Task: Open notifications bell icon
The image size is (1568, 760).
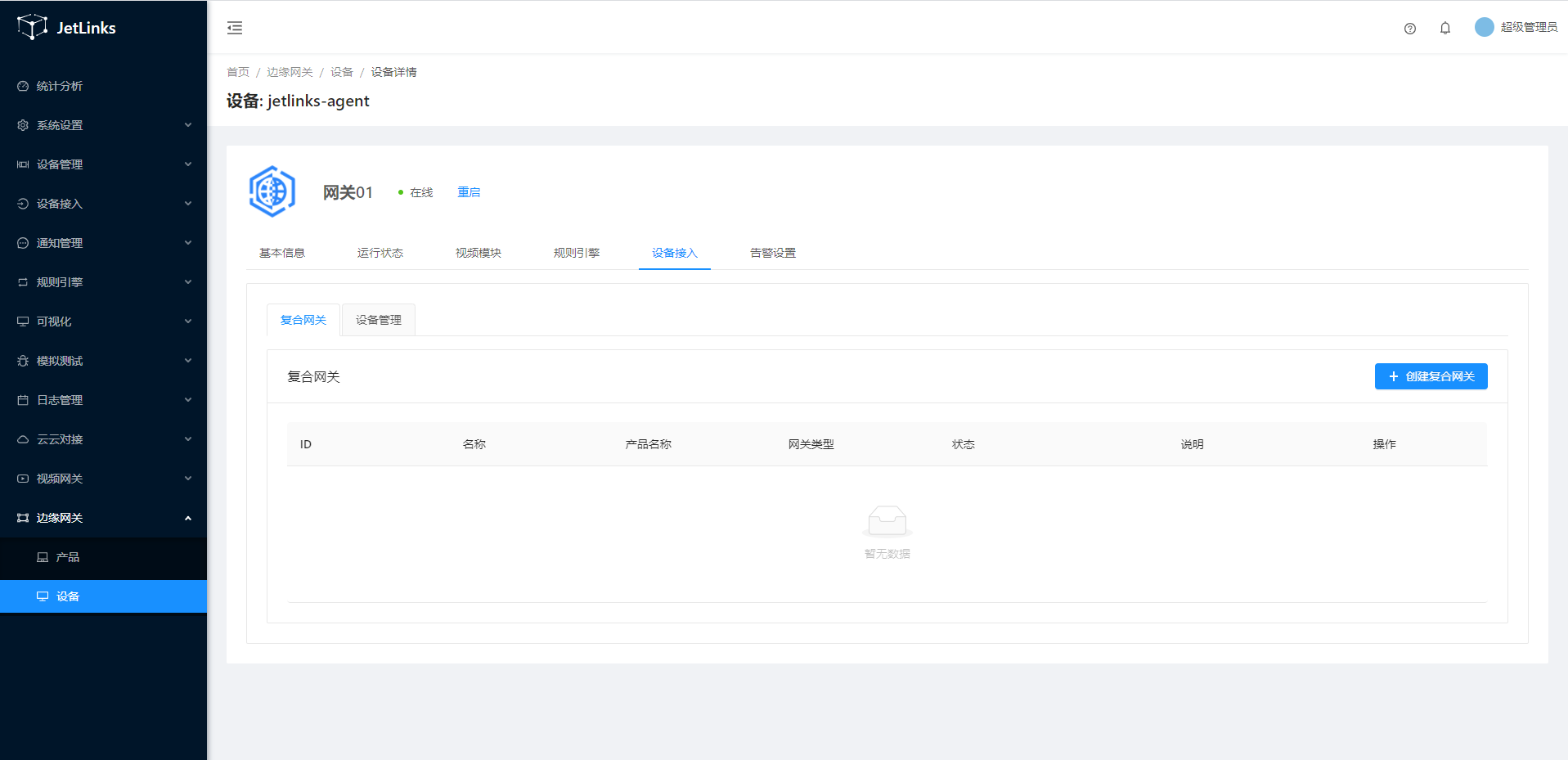Action: [x=1444, y=28]
